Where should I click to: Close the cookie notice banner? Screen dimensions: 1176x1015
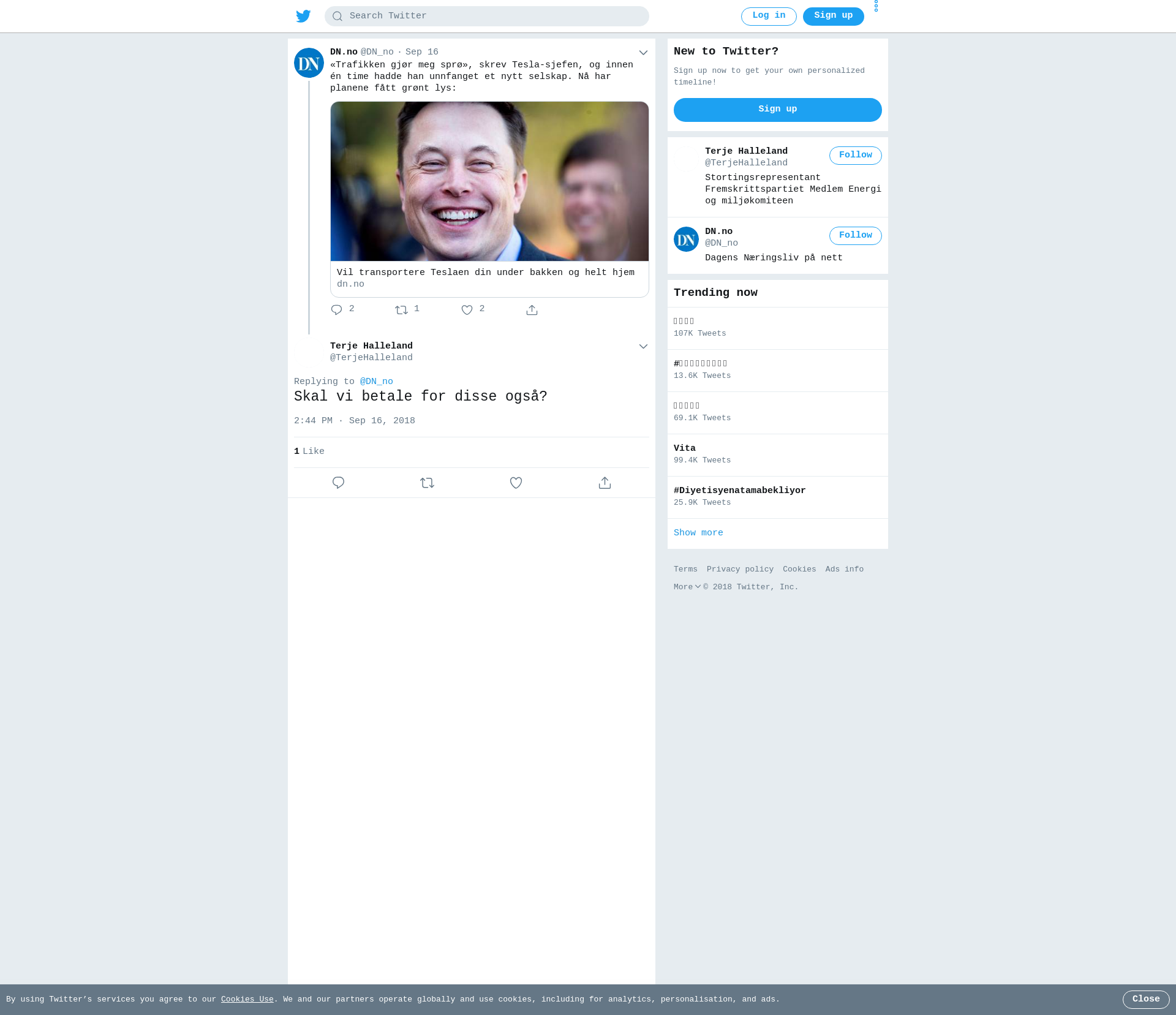click(x=1146, y=1000)
